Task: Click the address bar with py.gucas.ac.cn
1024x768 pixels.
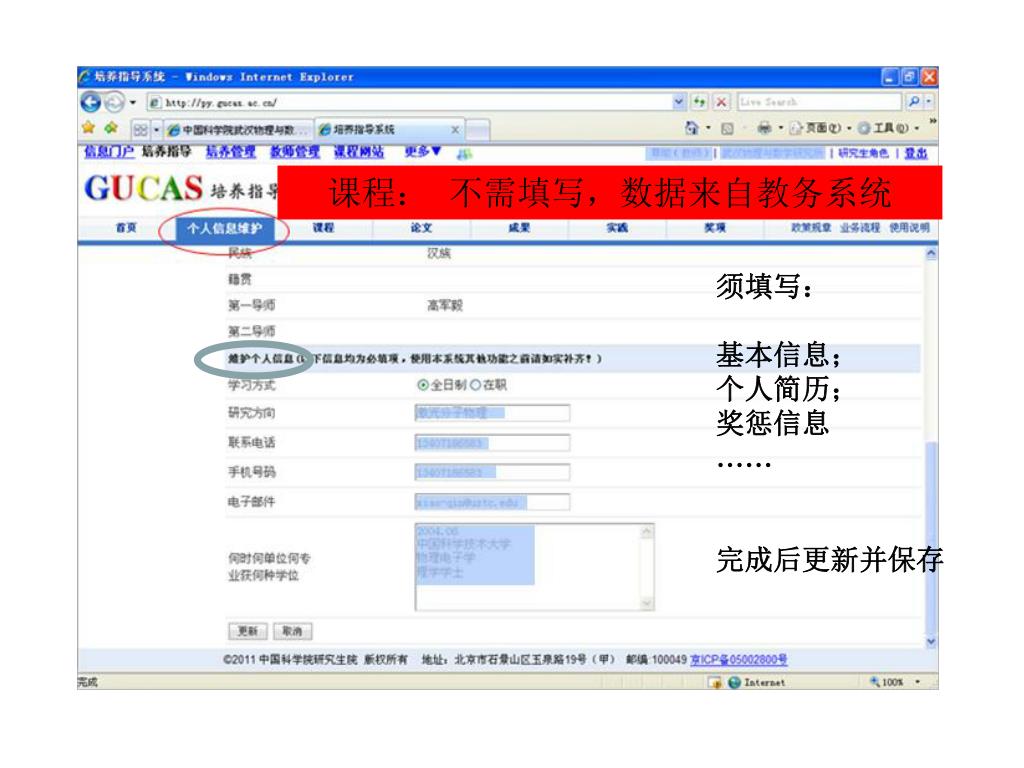Action: (x=409, y=103)
